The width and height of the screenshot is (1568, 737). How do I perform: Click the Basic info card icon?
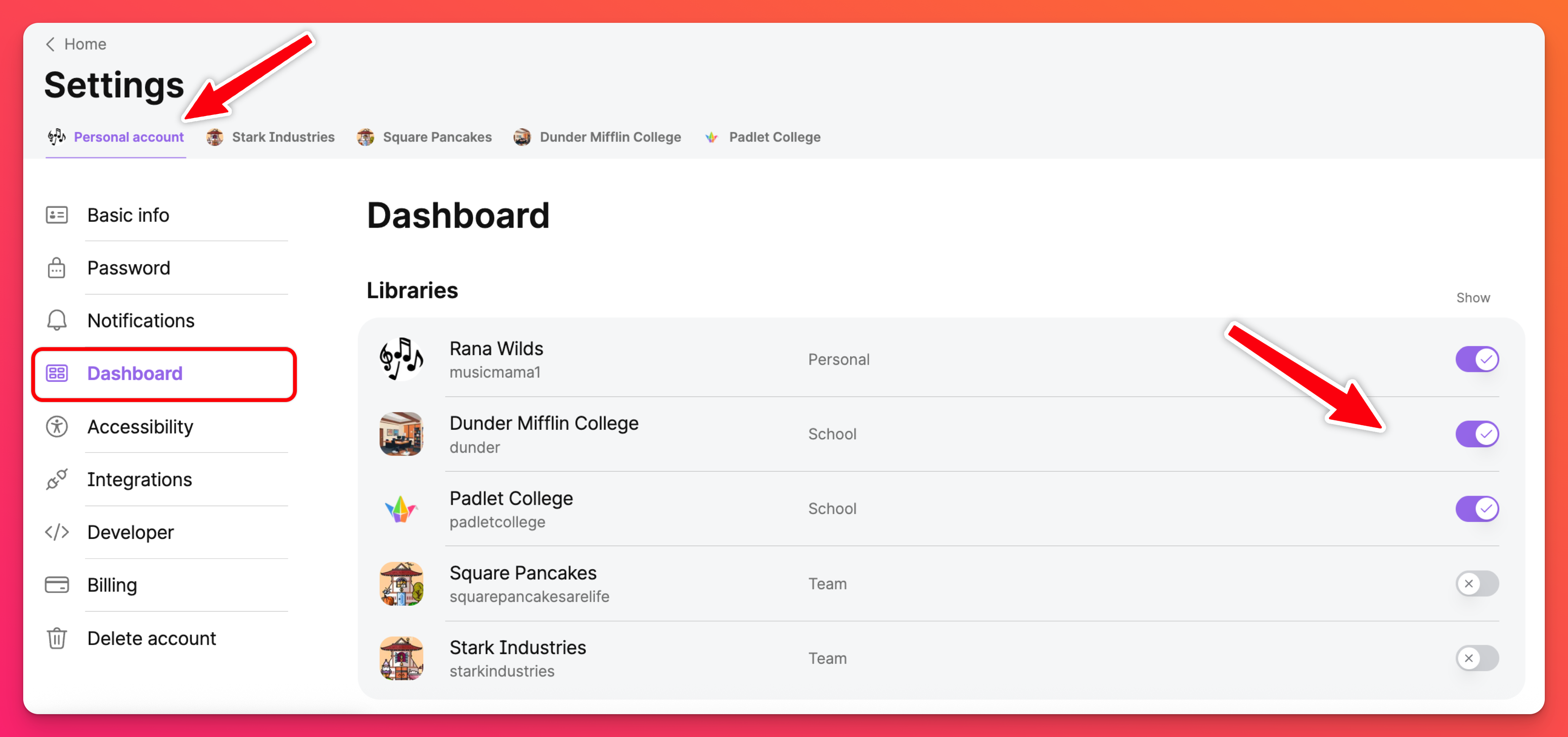point(57,215)
